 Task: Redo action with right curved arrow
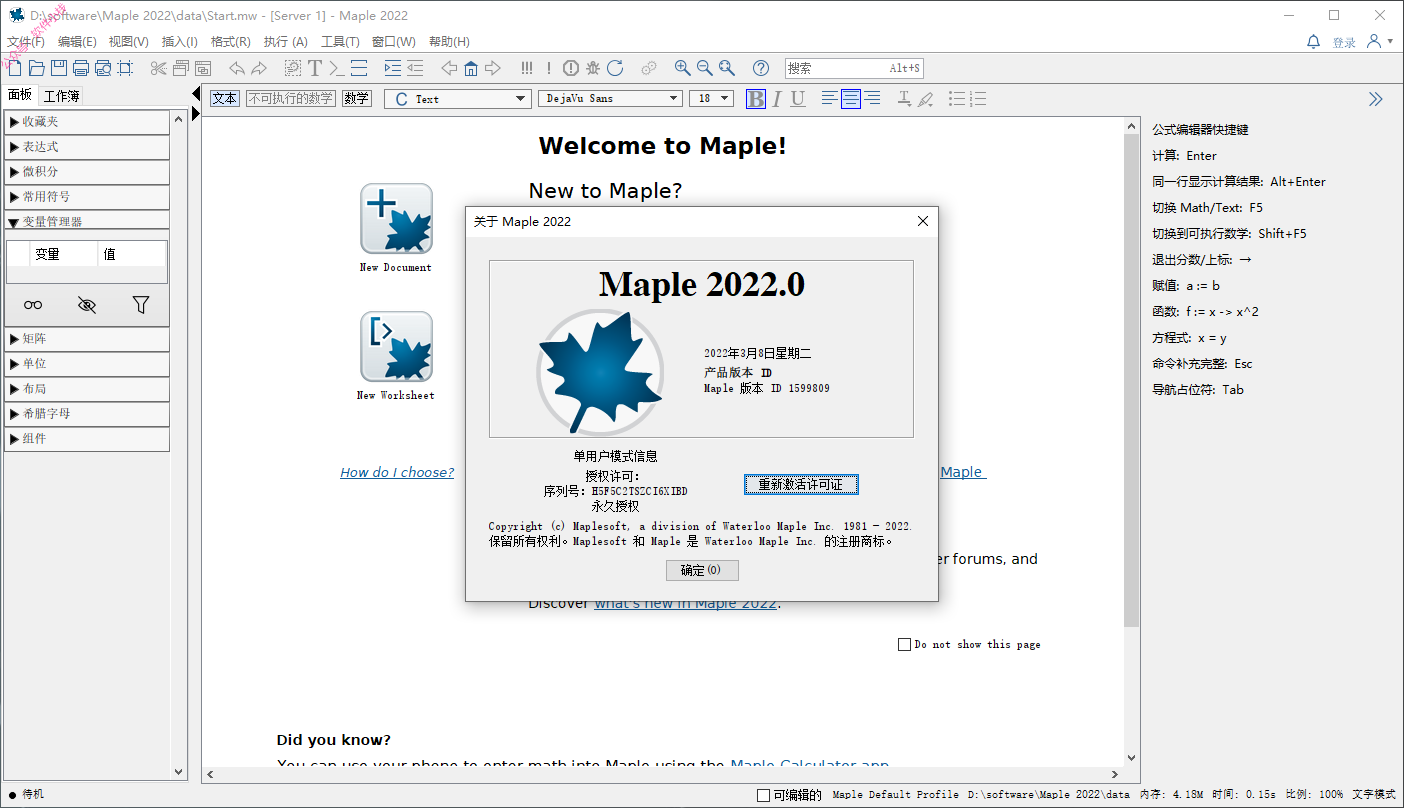click(259, 68)
